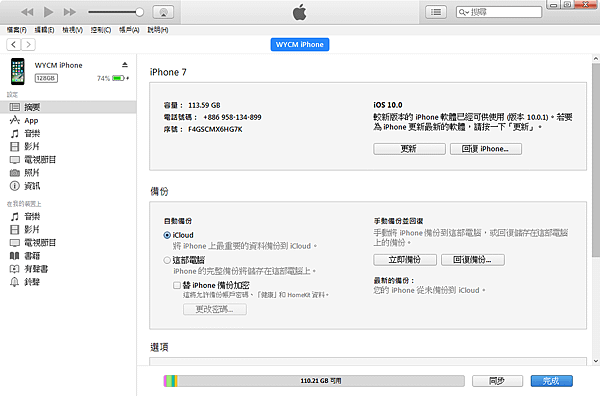Open 鈴聲 in the sidebar
The height and width of the screenshot is (396, 600).
click(68, 282)
